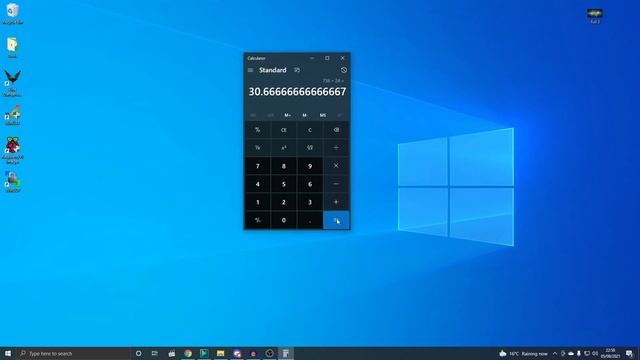Click the MS memory store button

(323, 116)
